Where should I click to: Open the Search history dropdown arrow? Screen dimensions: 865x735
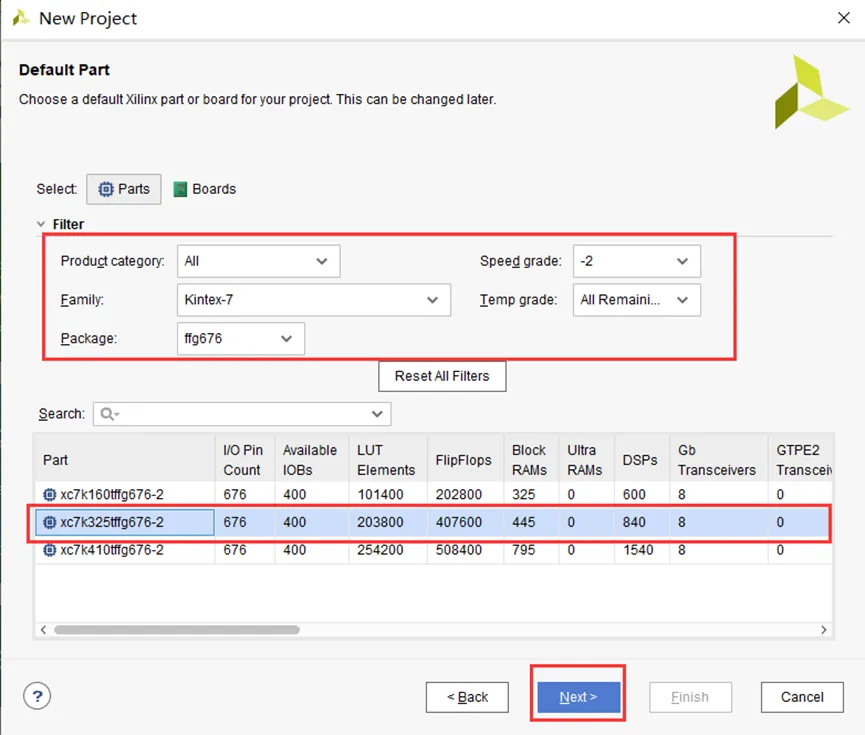click(x=377, y=414)
